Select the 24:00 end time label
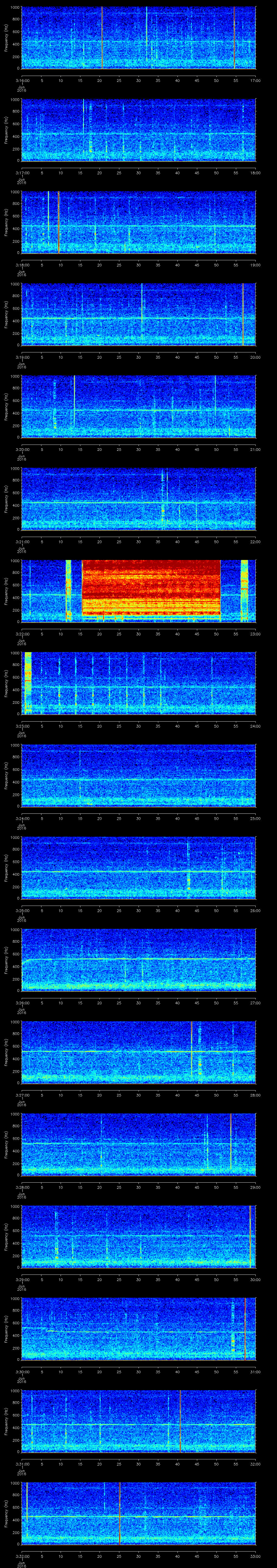 (x=255, y=726)
